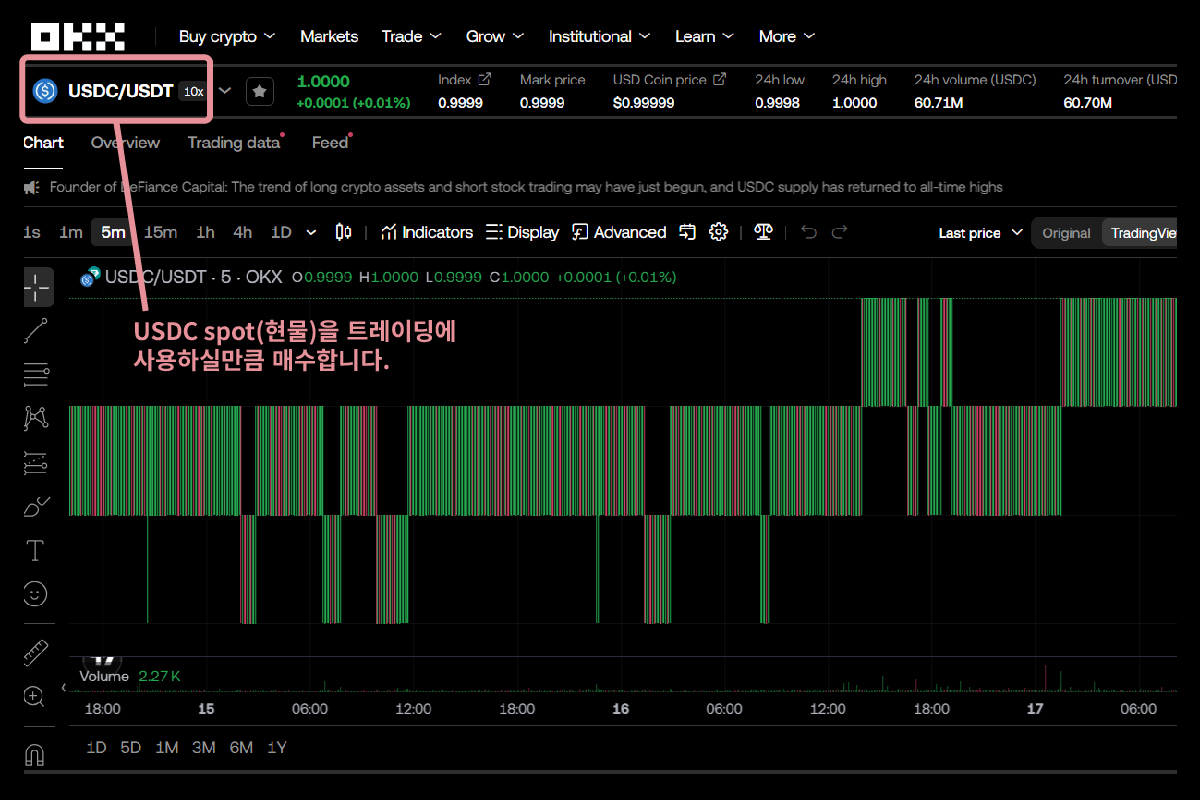1200x800 pixels.
Task: Click the candlestick chart type icon
Action: [343, 232]
